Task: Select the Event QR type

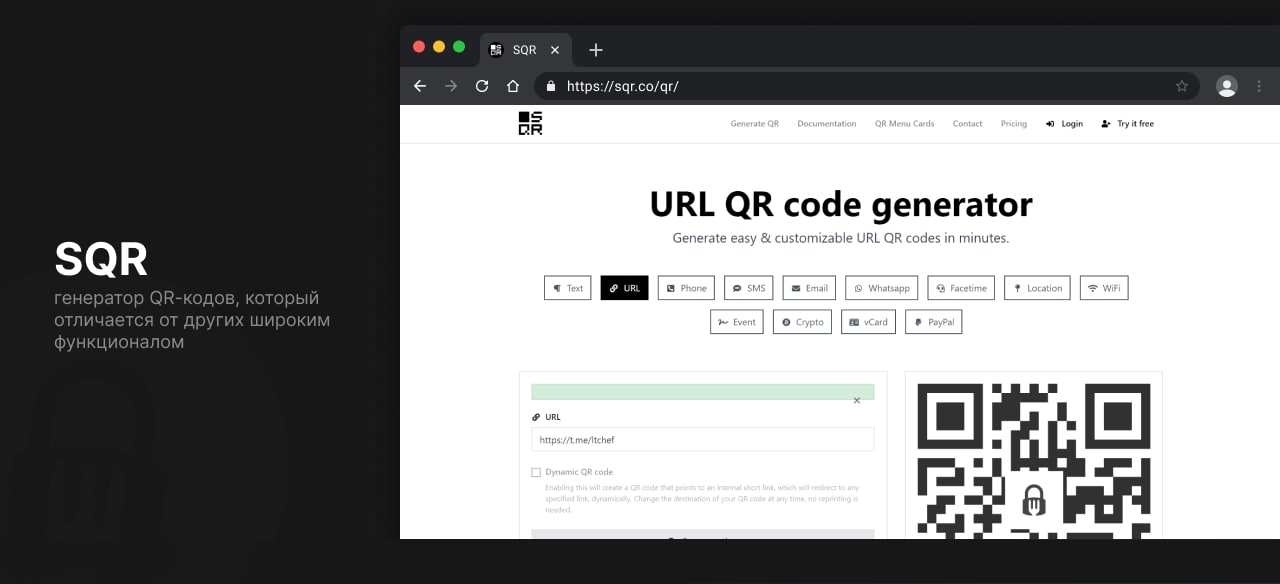Action: pos(737,322)
